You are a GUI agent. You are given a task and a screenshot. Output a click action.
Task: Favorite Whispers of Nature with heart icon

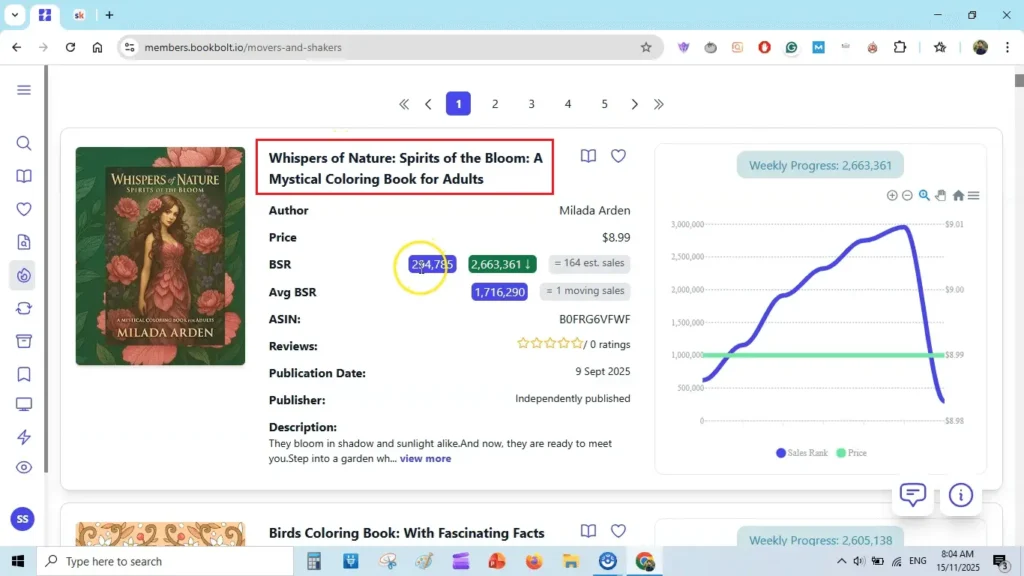pyautogui.click(x=618, y=156)
